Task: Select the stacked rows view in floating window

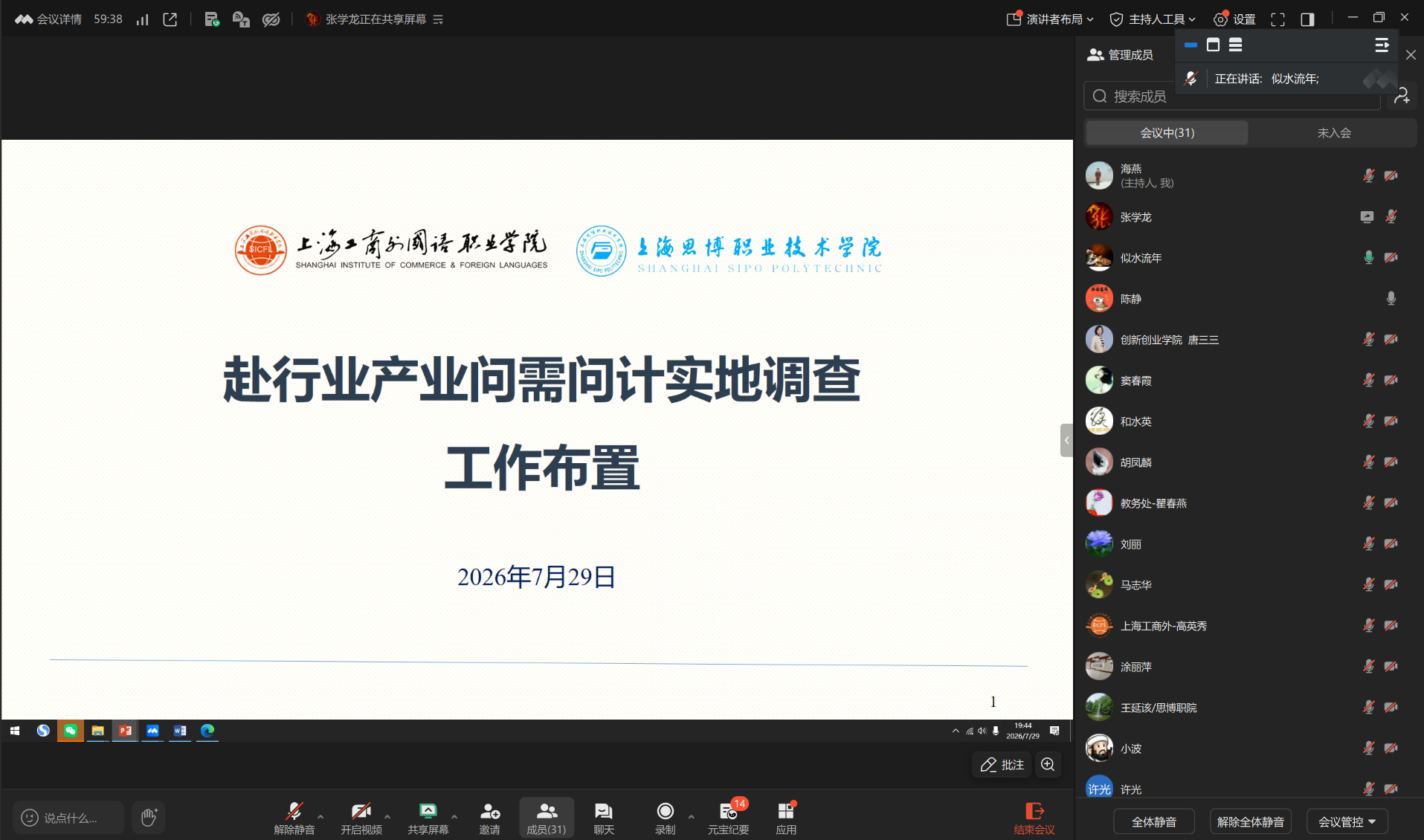Action: [x=1235, y=45]
